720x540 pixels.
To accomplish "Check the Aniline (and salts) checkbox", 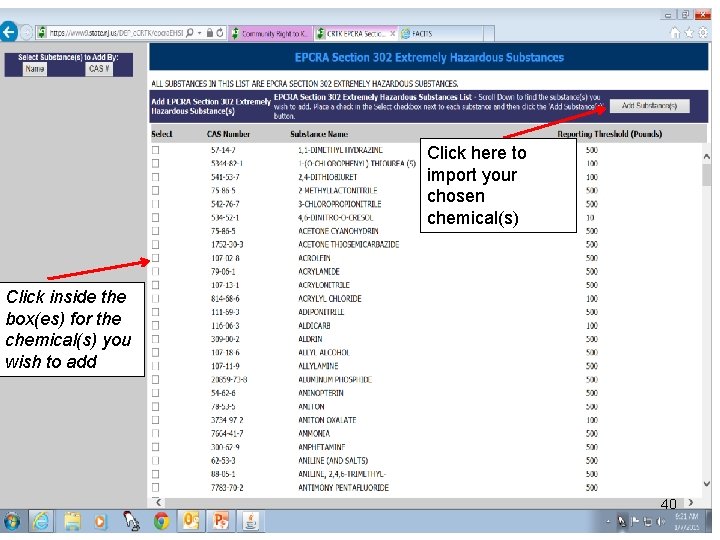I will (156, 461).
